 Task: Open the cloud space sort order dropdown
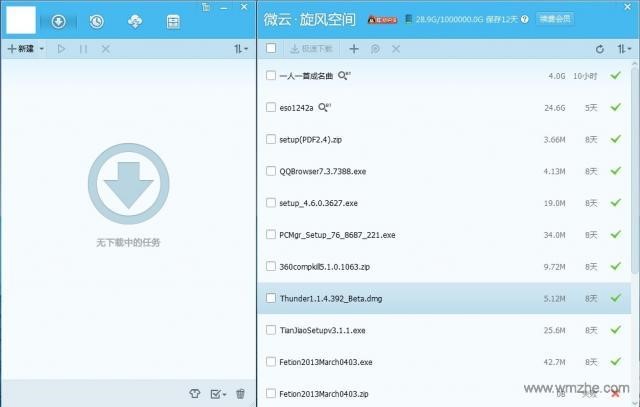coord(624,49)
